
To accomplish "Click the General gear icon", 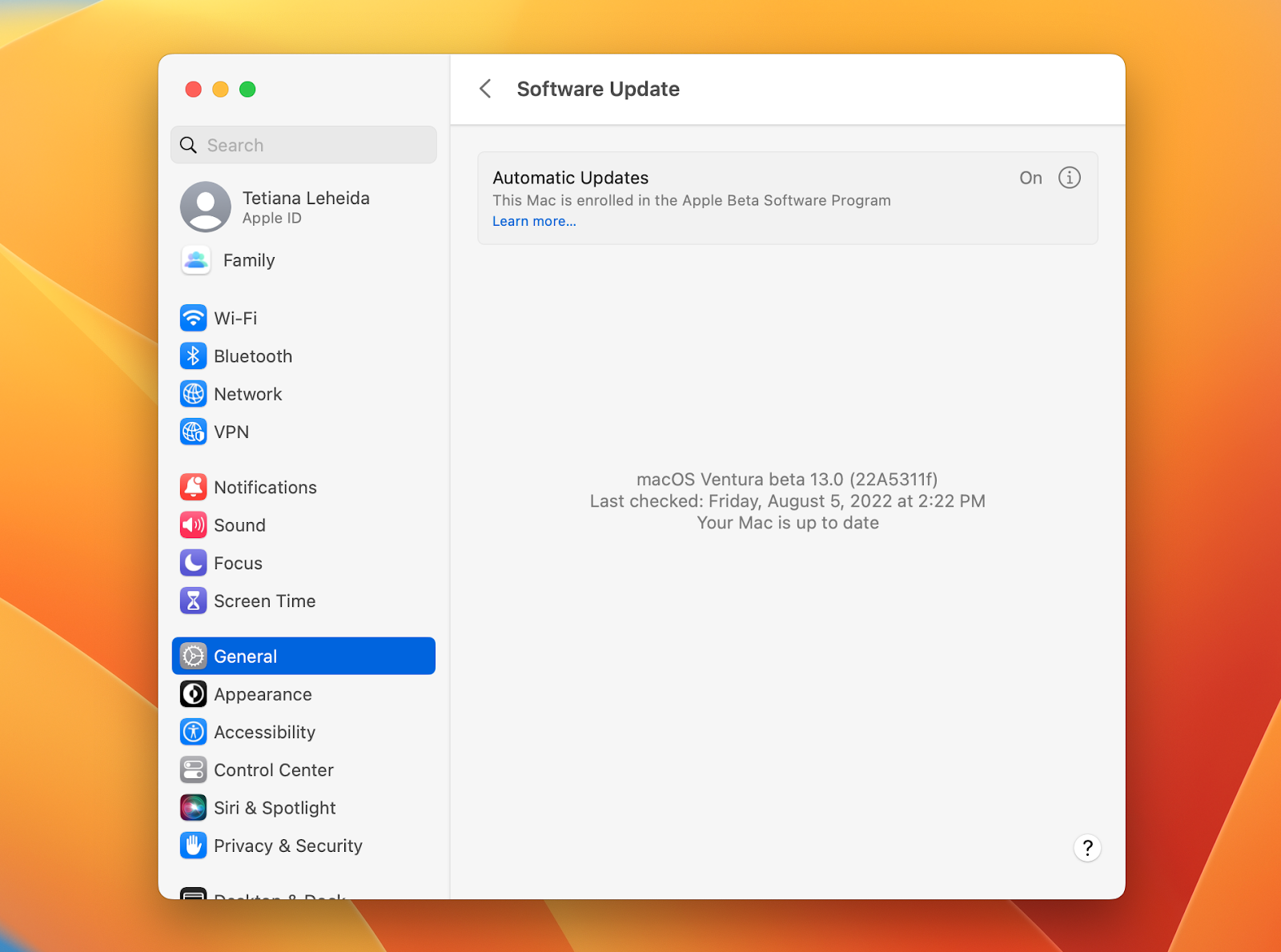I will [193, 656].
